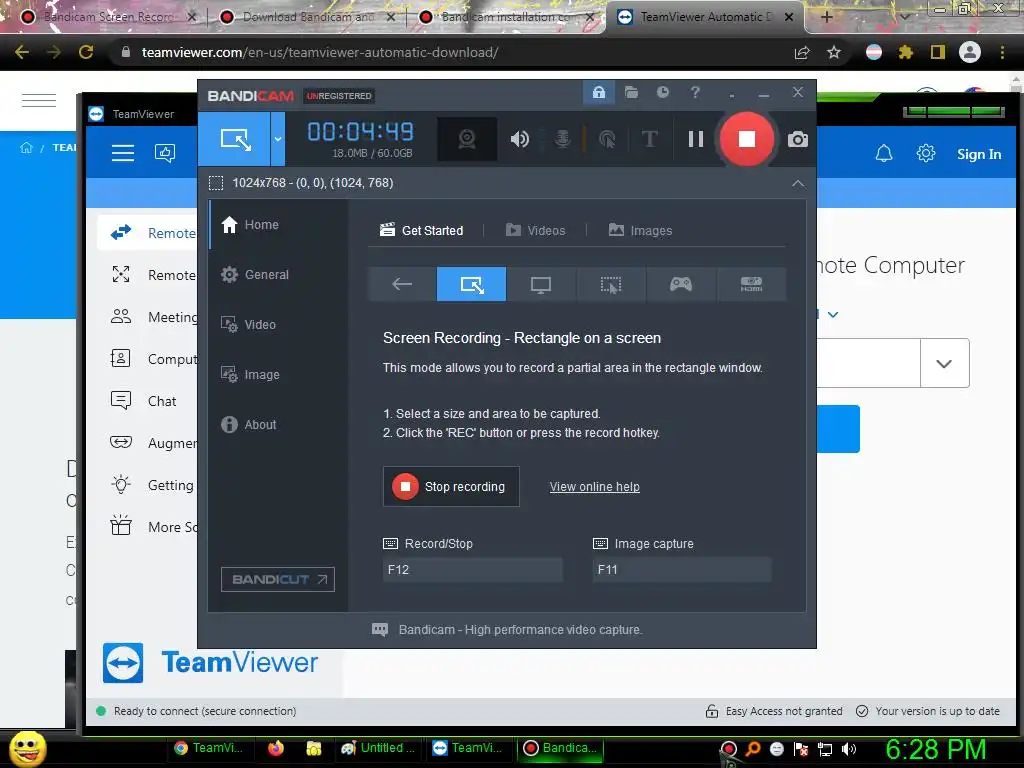Viewport: 1024px width, 768px height.
Task: Toggle the mouse click effect icon
Action: [x=607, y=139]
